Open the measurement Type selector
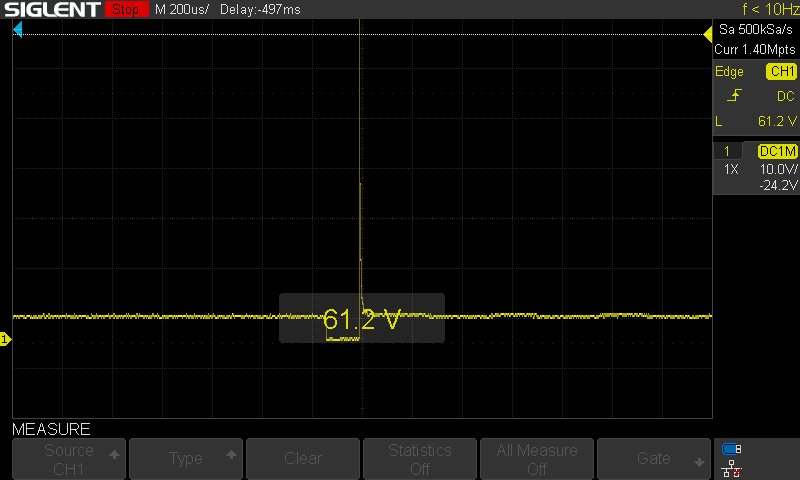 point(186,459)
